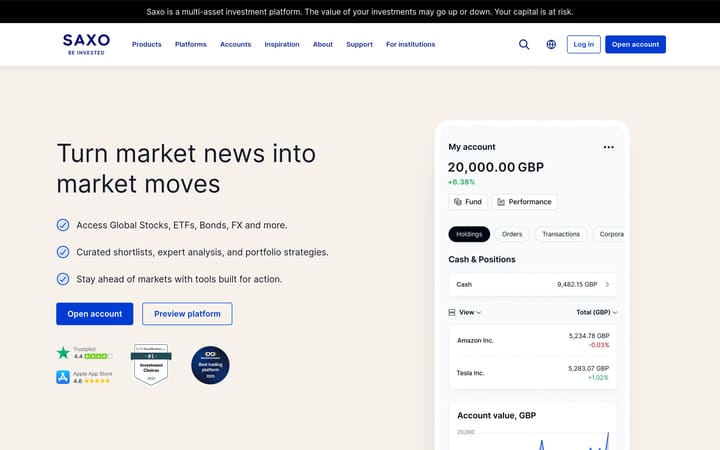Click the SAXO Be Invested logo
Image resolution: width=720 pixels, height=450 pixels.
86,44
